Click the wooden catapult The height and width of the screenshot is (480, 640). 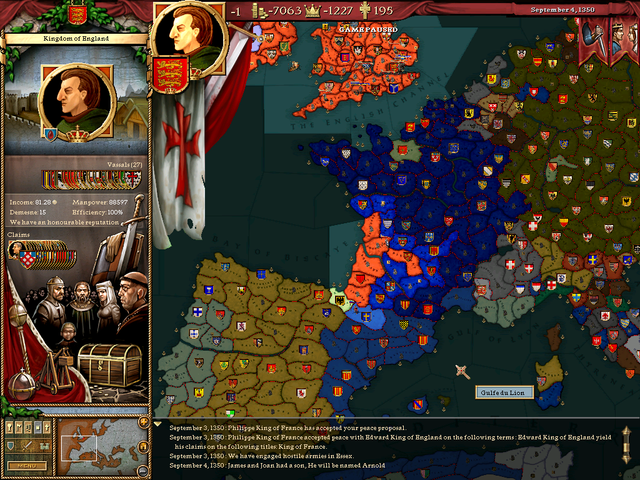(55, 372)
